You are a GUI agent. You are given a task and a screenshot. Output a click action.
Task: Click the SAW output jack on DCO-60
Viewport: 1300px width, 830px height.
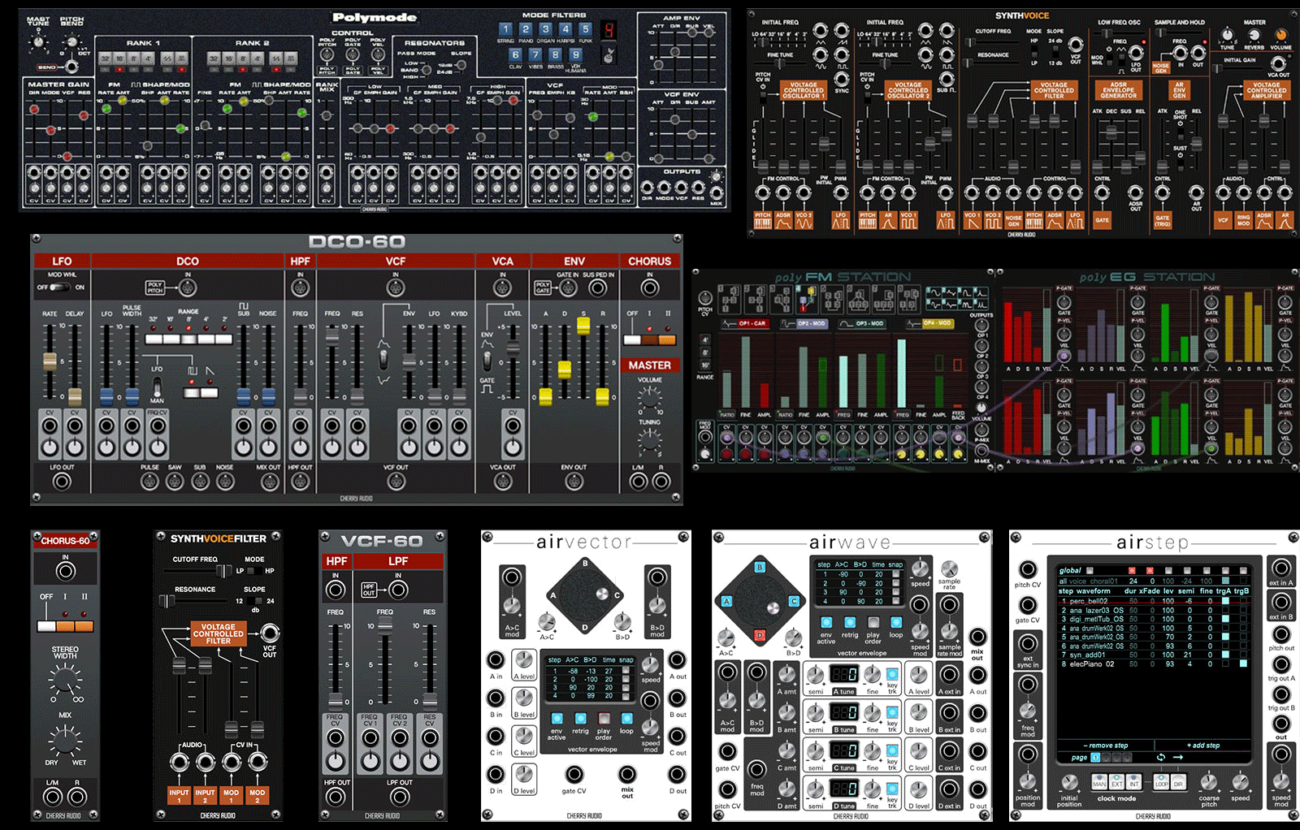click(175, 482)
